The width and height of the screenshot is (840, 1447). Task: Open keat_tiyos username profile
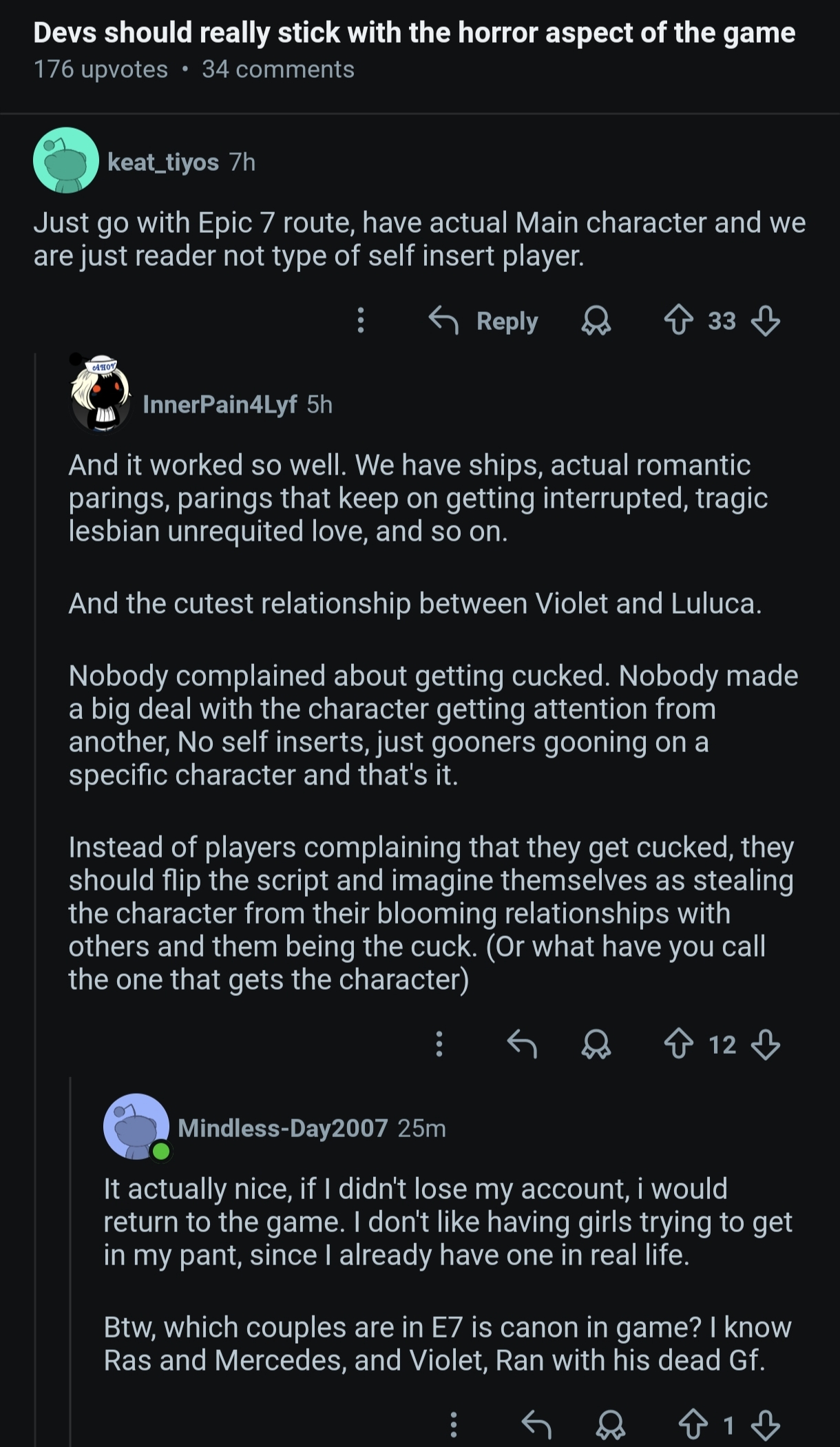pos(163,162)
